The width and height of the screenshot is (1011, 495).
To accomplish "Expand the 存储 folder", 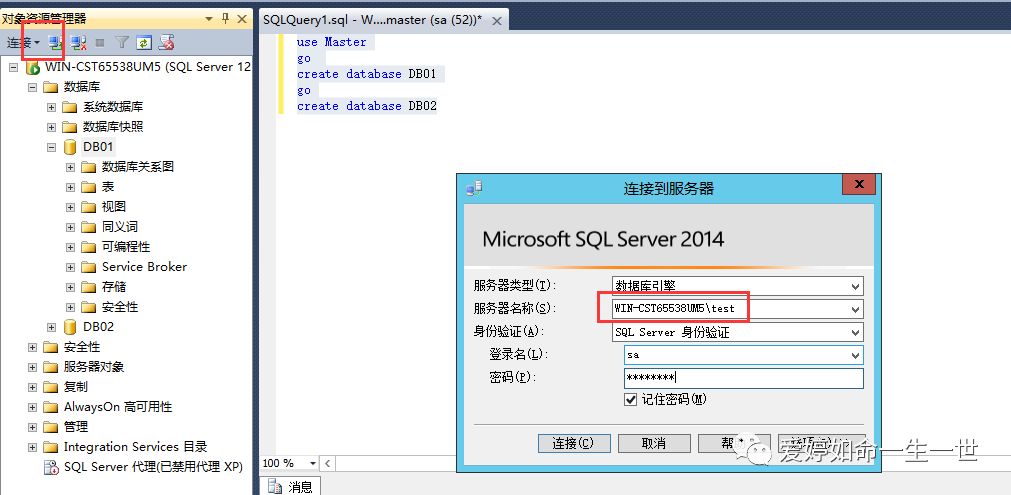I will 70,287.
